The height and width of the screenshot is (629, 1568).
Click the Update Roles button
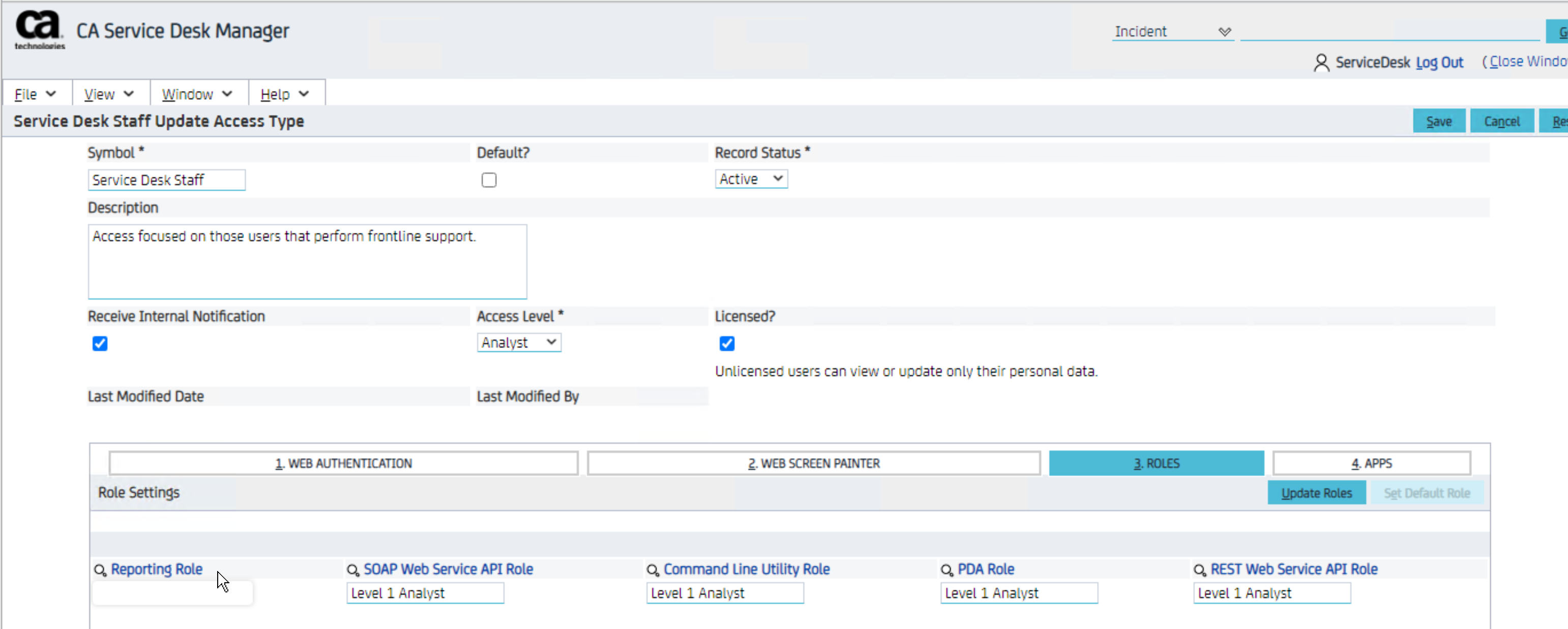[1316, 493]
